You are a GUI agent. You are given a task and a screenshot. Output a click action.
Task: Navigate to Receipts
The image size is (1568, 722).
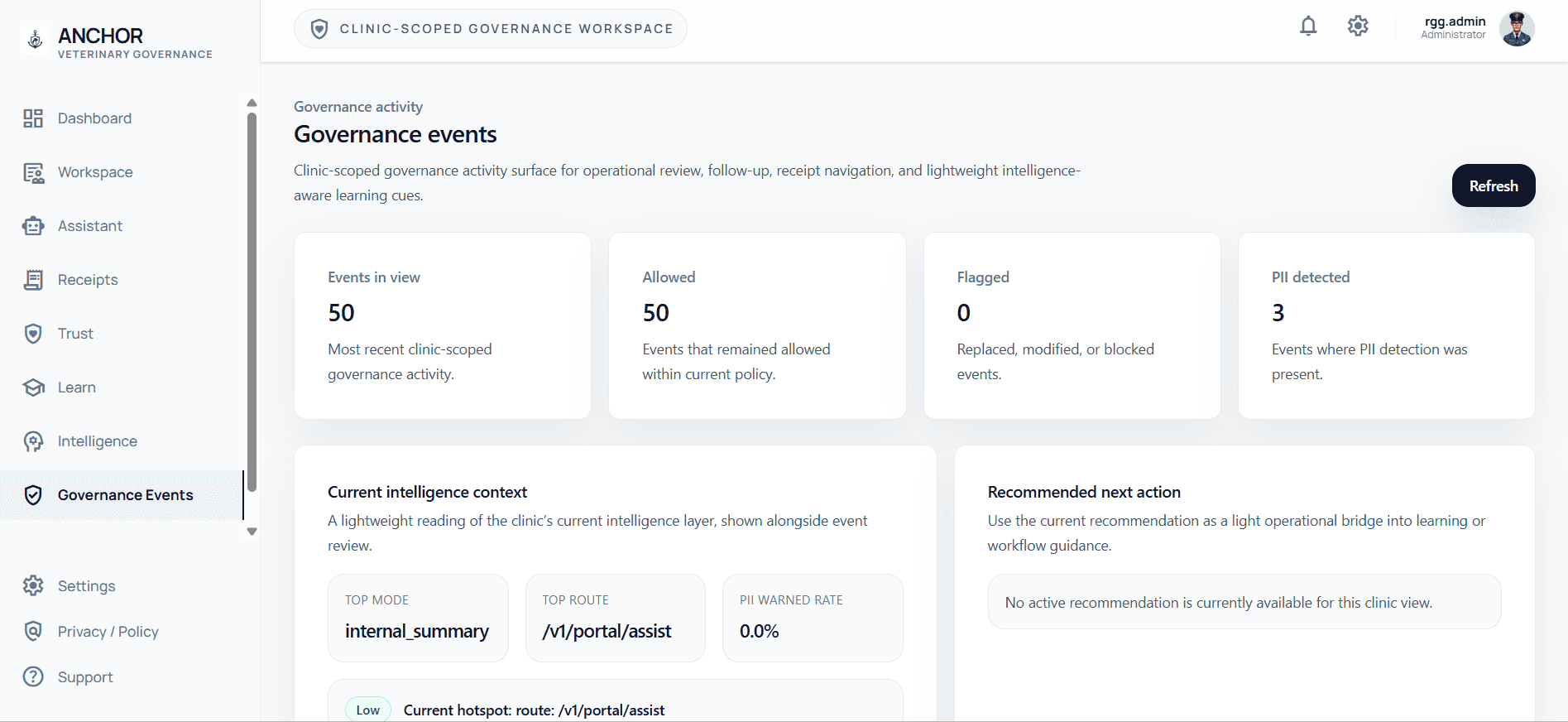pyautogui.click(x=122, y=280)
